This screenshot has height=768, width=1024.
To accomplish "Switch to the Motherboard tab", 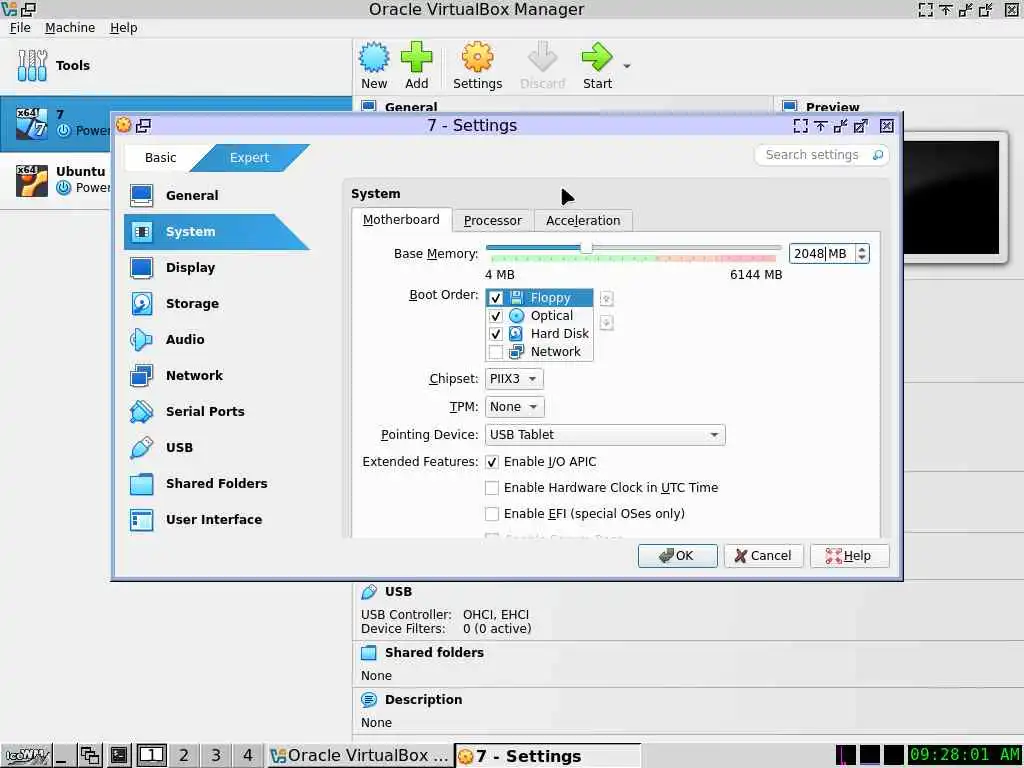I will pyautogui.click(x=401, y=220).
